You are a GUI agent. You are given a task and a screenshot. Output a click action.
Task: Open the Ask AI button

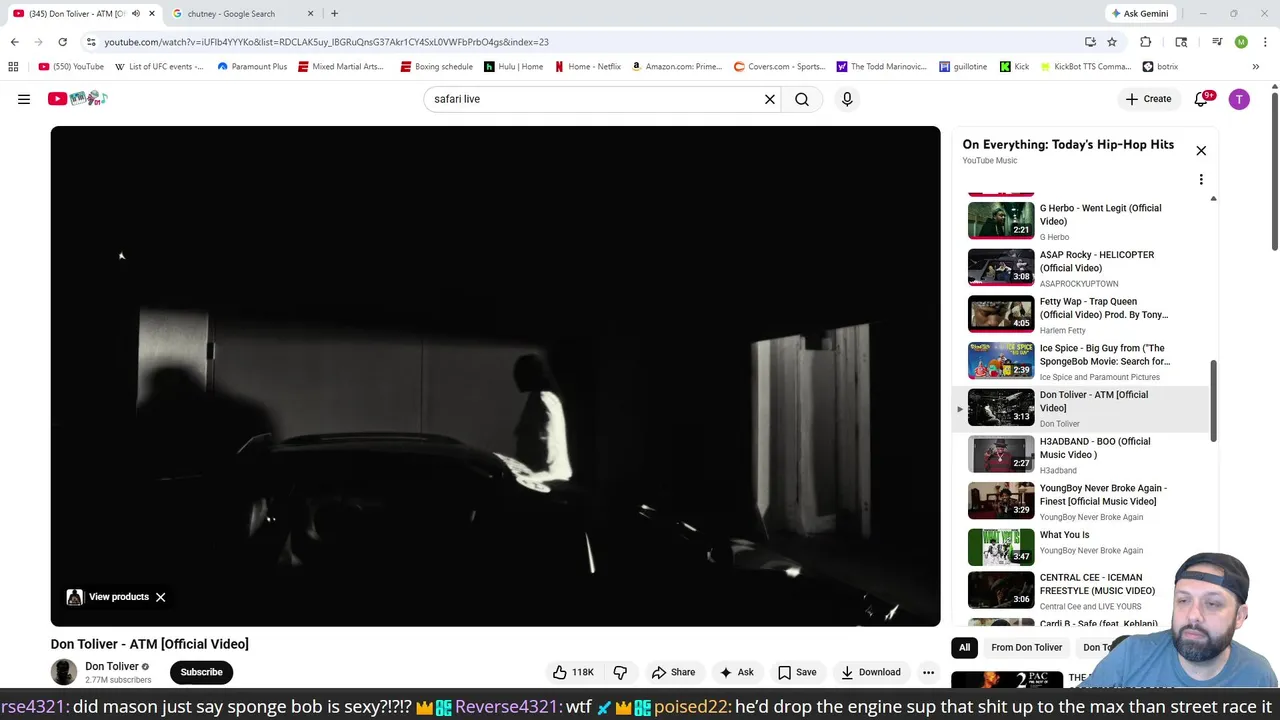[736, 672]
